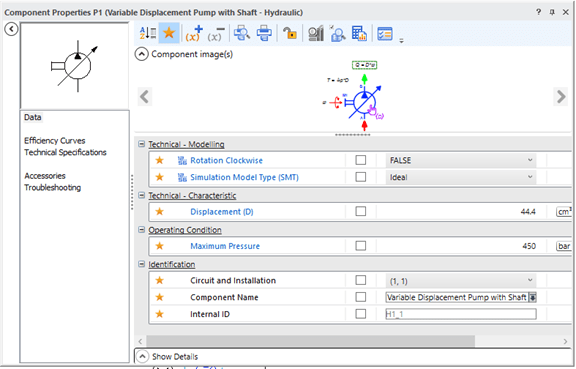Image resolution: width=576 pixels, height=369 pixels.
Task: Expand the Show Details section
Action: coord(142,356)
